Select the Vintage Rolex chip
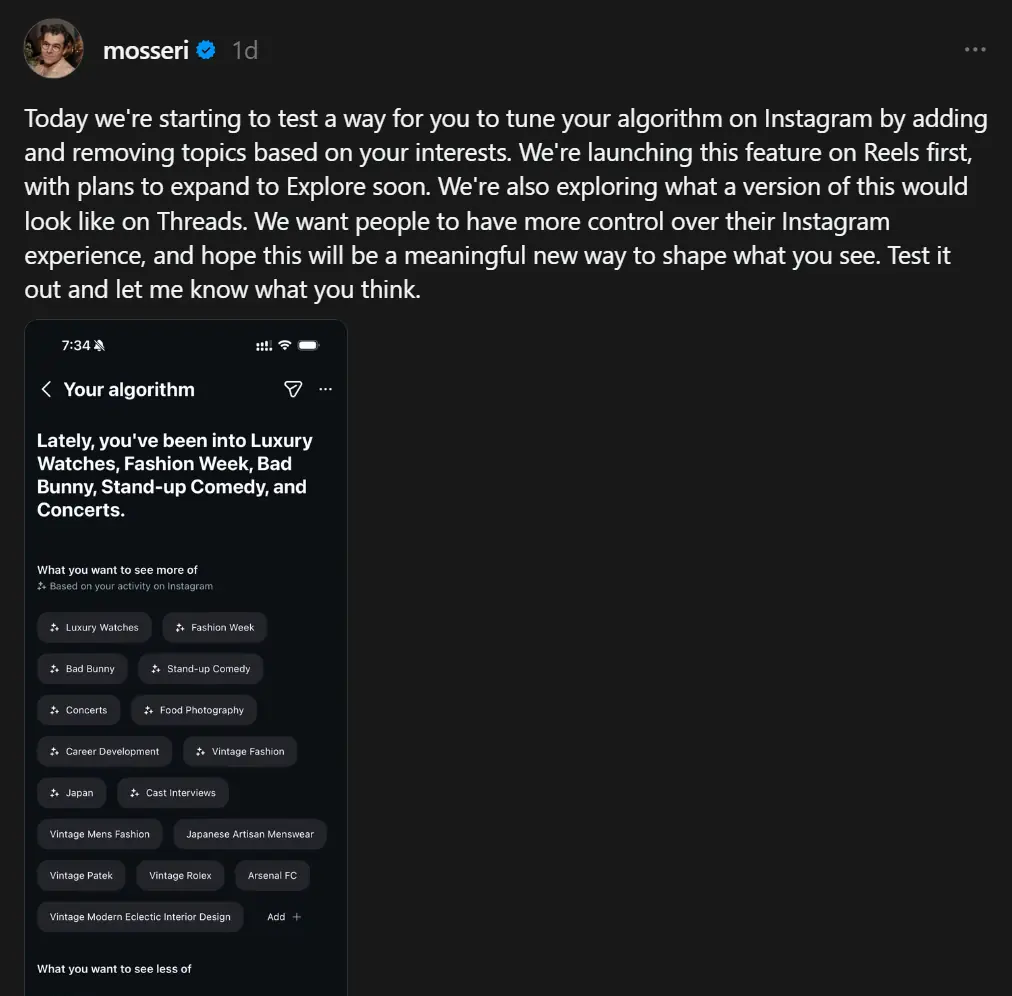Viewport: 1012px width, 996px height. (x=181, y=875)
